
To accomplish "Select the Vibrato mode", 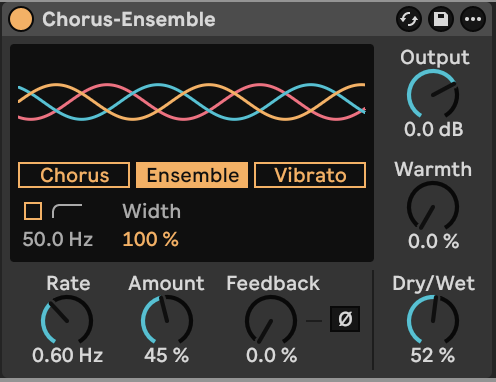I will (310, 175).
